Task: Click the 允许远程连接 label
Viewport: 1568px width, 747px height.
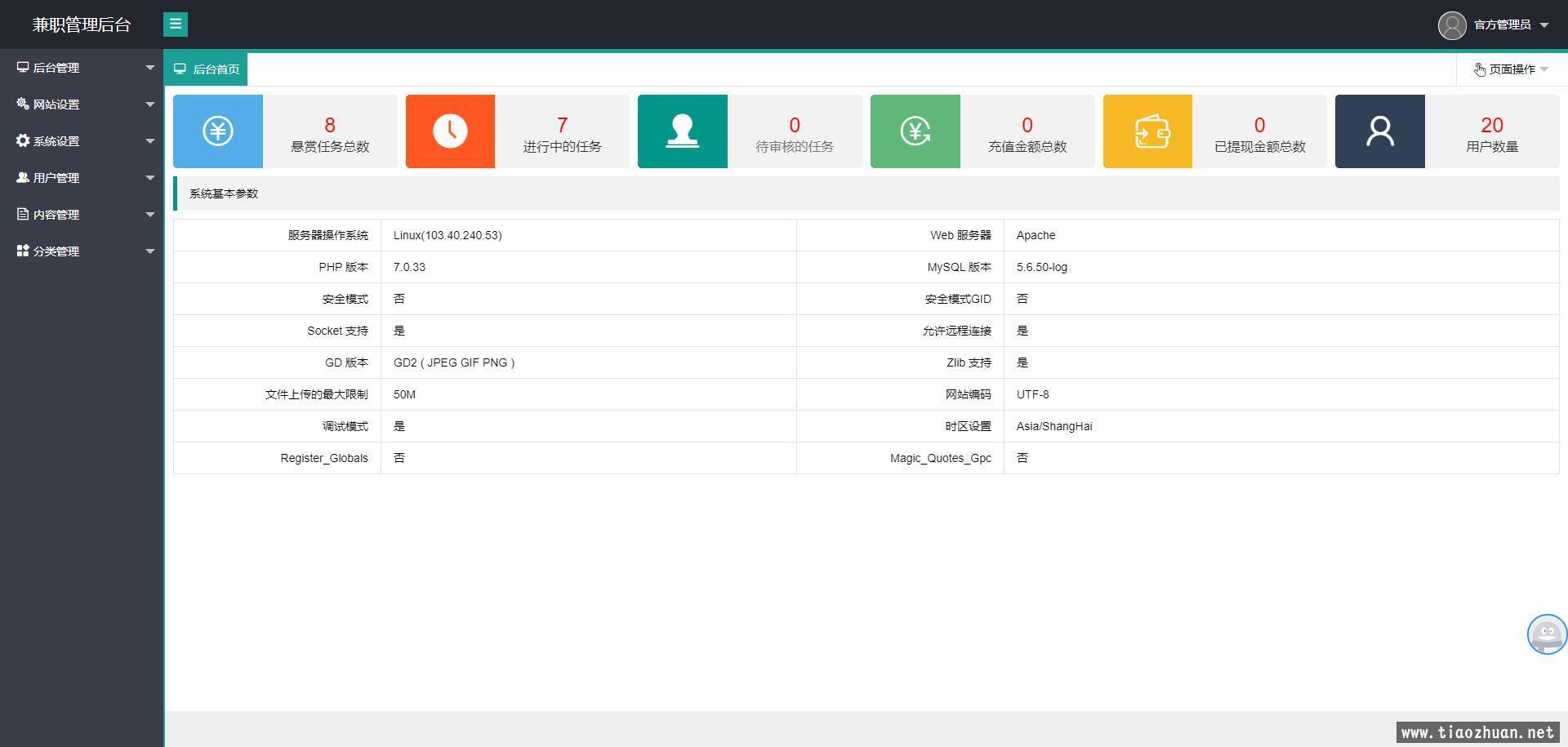Action: (957, 331)
